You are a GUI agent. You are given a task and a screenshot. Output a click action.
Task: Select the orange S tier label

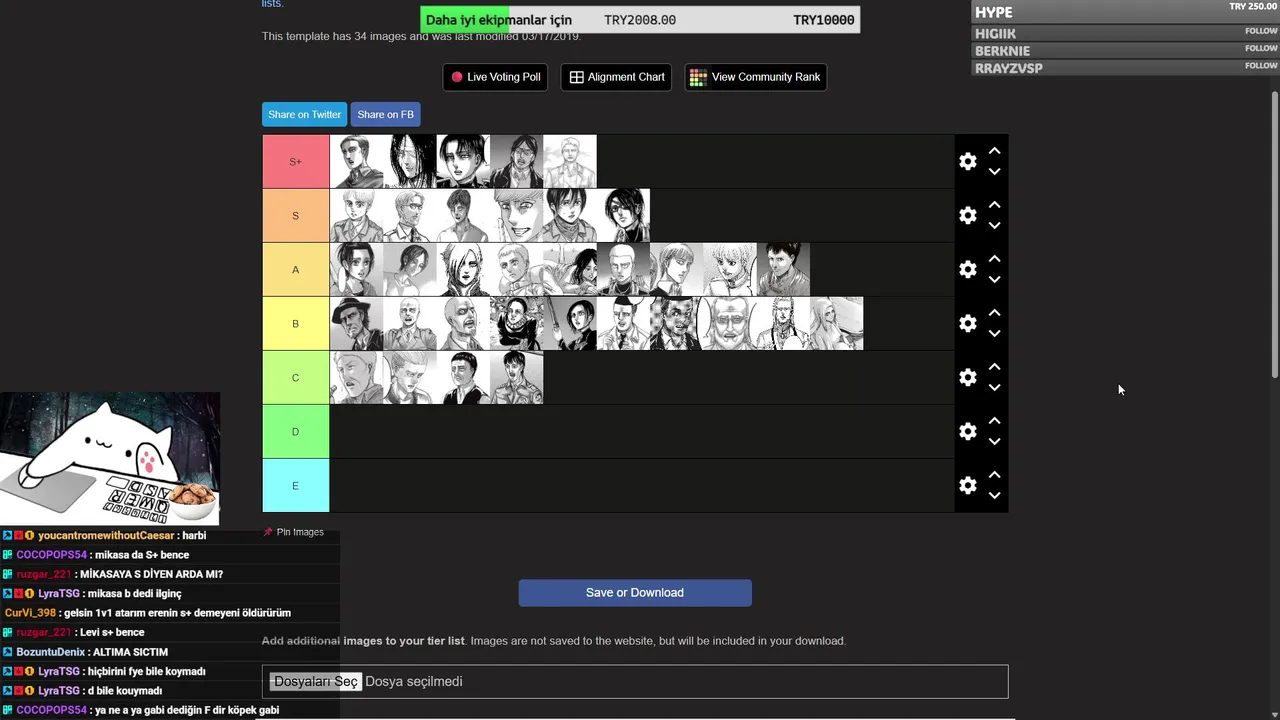coord(295,215)
